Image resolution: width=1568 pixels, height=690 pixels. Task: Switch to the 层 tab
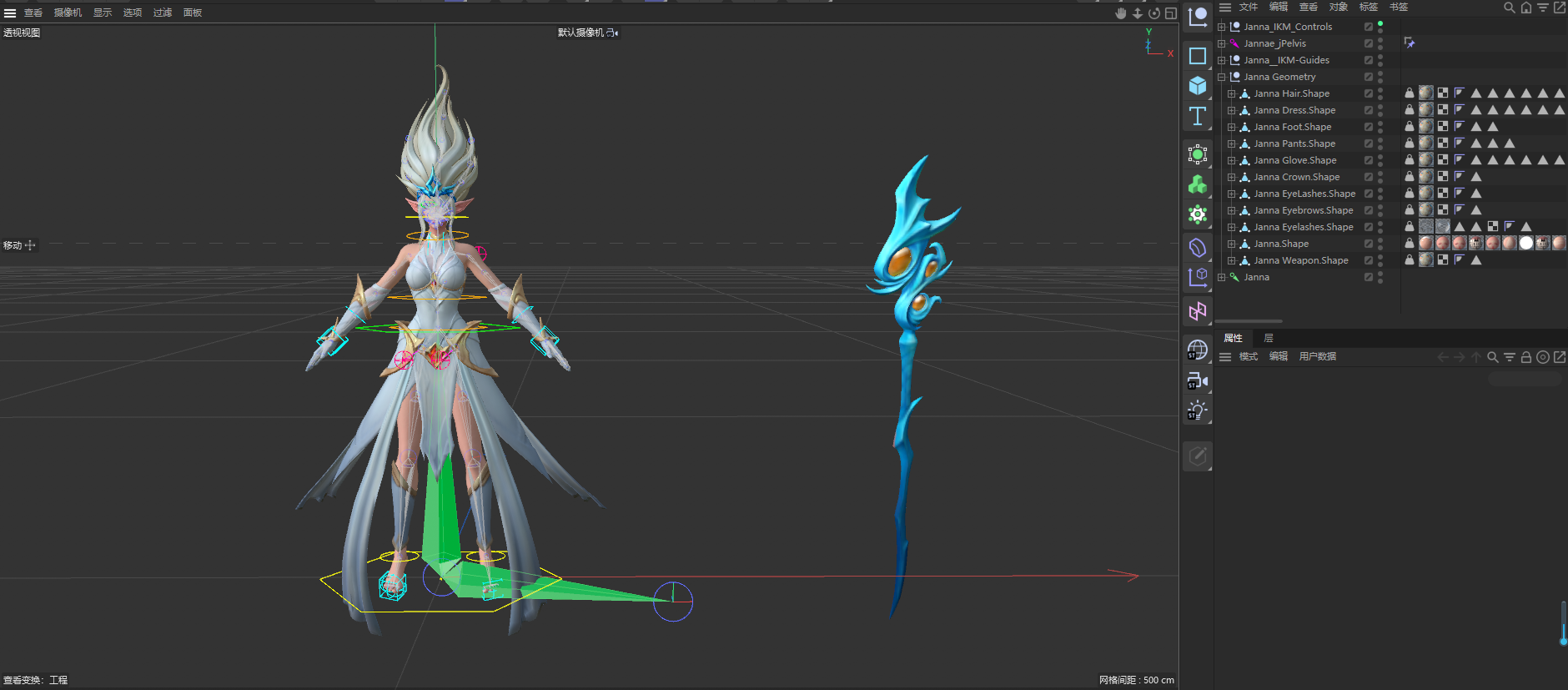click(1269, 338)
